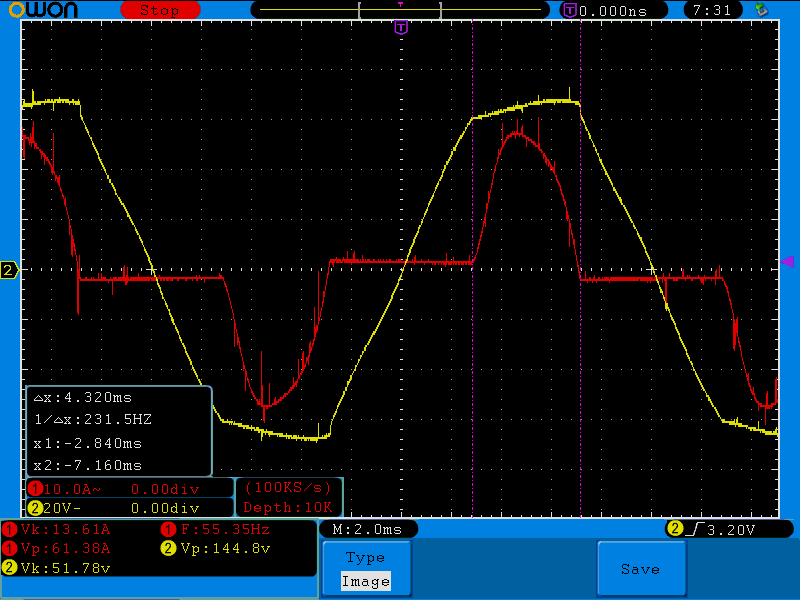
Task: Click the rising edge trigger icon
Action: coord(695,530)
